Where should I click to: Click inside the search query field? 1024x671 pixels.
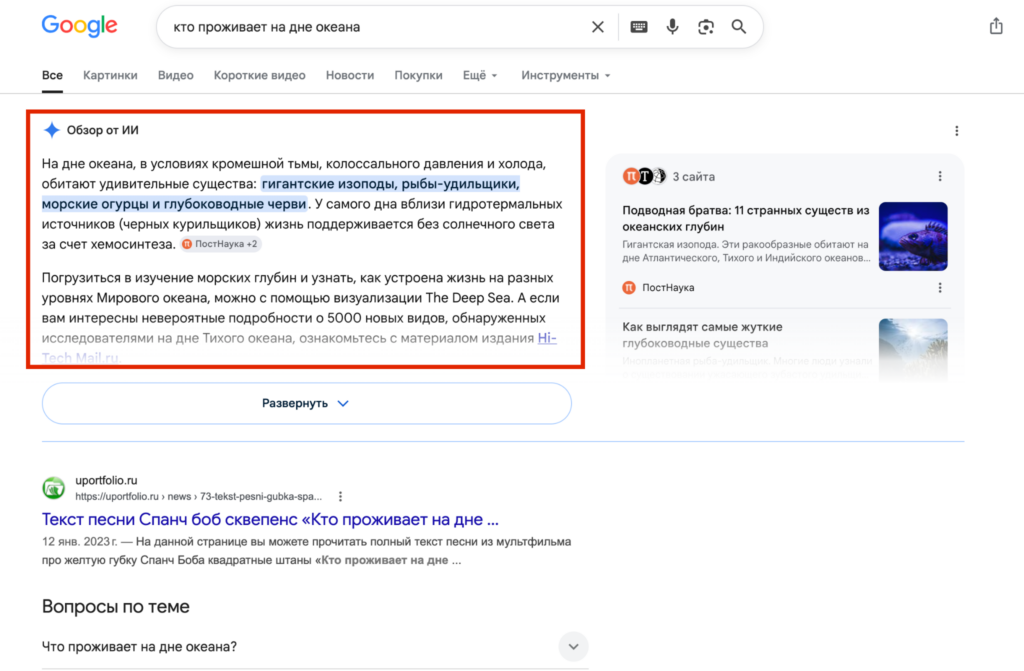tap(376, 27)
